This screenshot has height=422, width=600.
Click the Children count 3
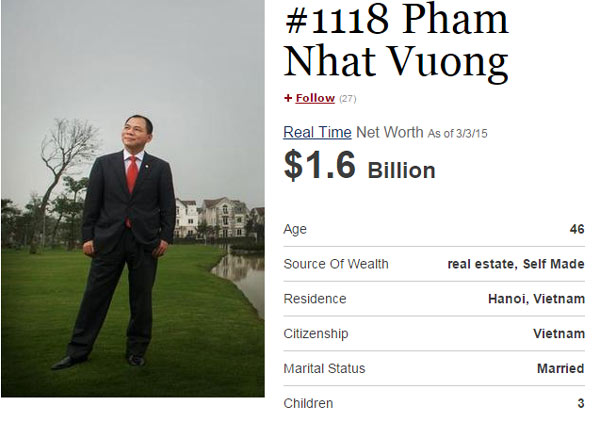click(x=580, y=403)
